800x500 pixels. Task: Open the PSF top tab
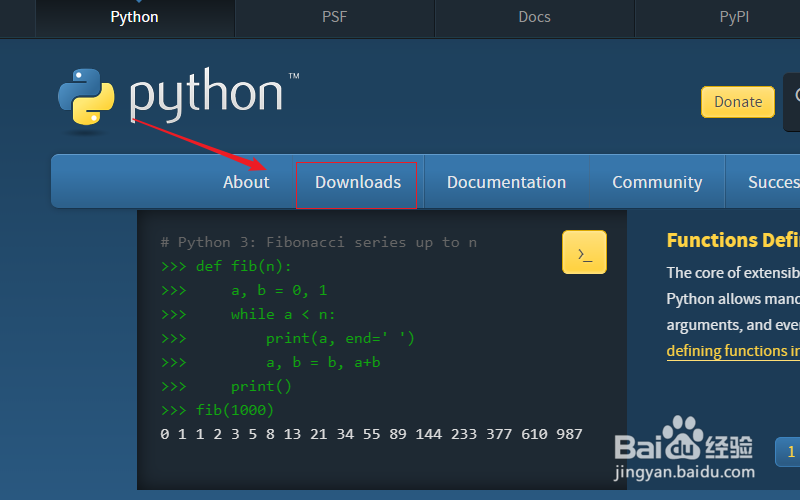pos(335,17)
